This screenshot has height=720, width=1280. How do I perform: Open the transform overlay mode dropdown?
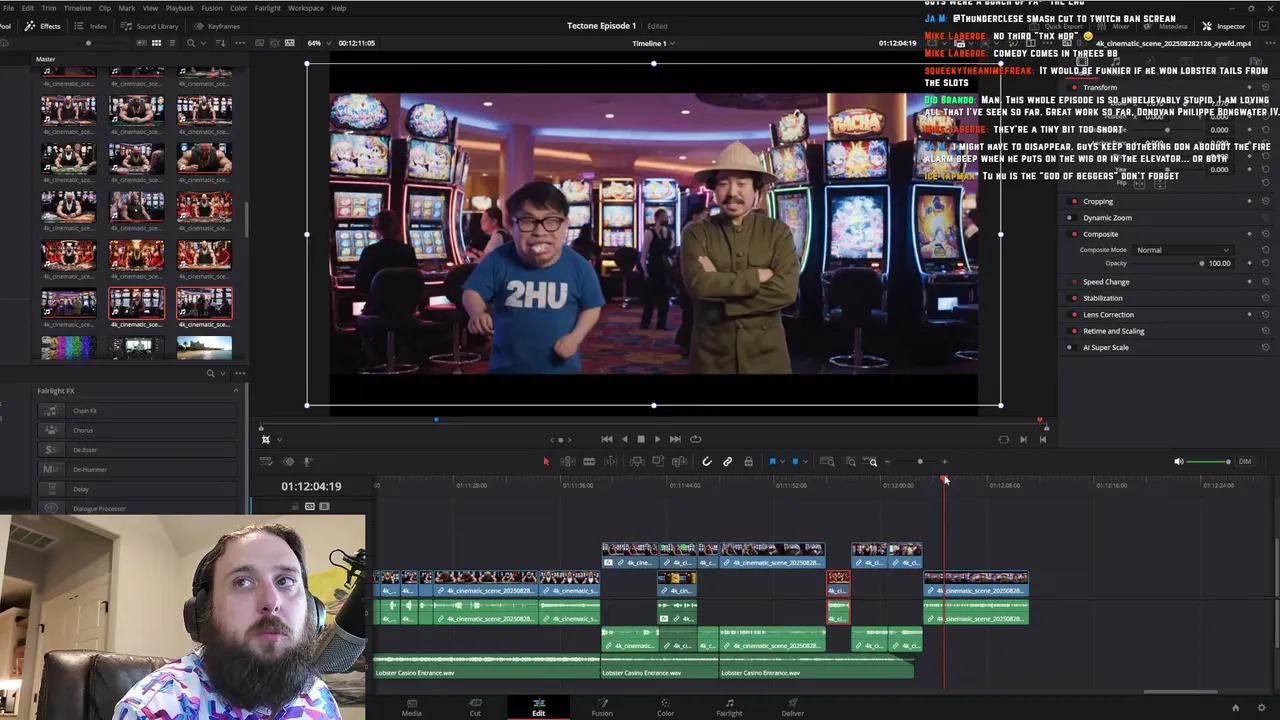point(279,439)
